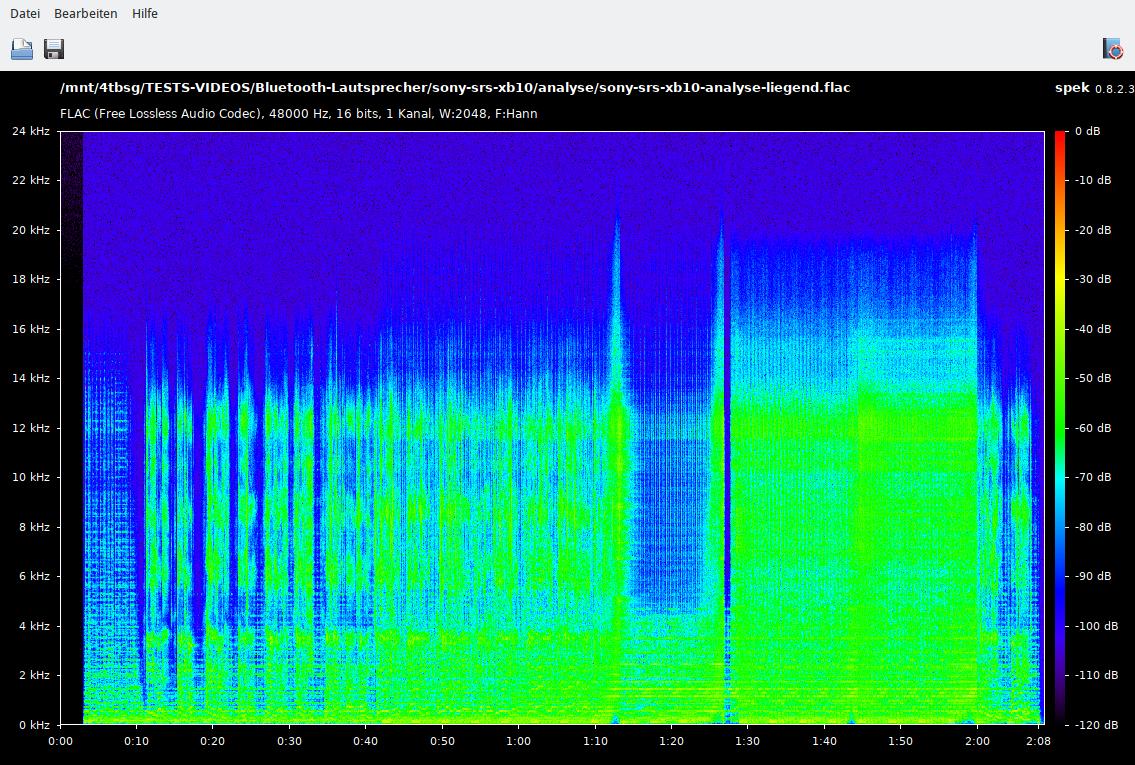Image resolution: width=1135 pixels, height=765 pixels.
Task: Click the 20 kHz axis label
Action: [x=30, y=230]
